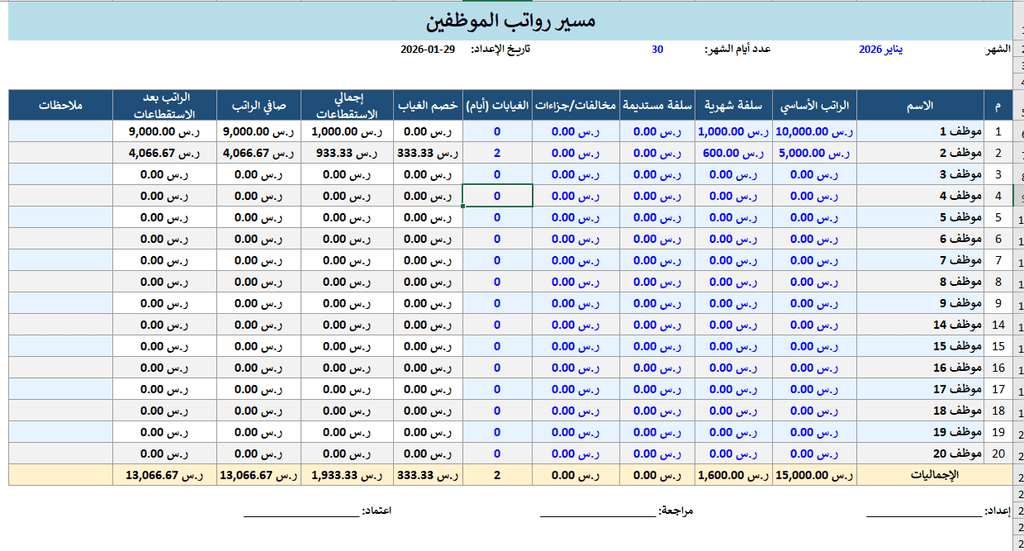Select the 4,066.67 net salary of موظف 2
1024x551 pixels.
click(x=259, y=153)
